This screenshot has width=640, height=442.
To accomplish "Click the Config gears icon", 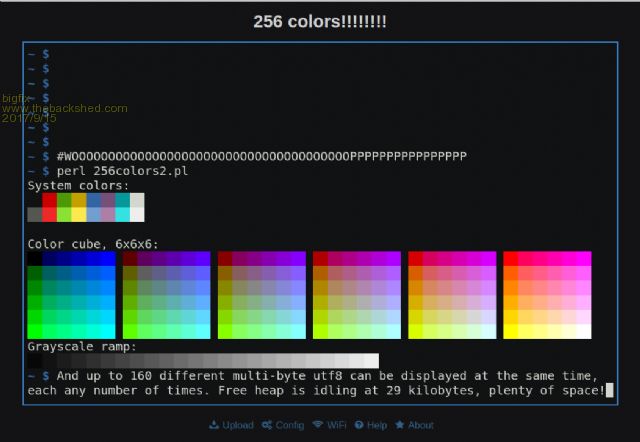I will [267, 425].
